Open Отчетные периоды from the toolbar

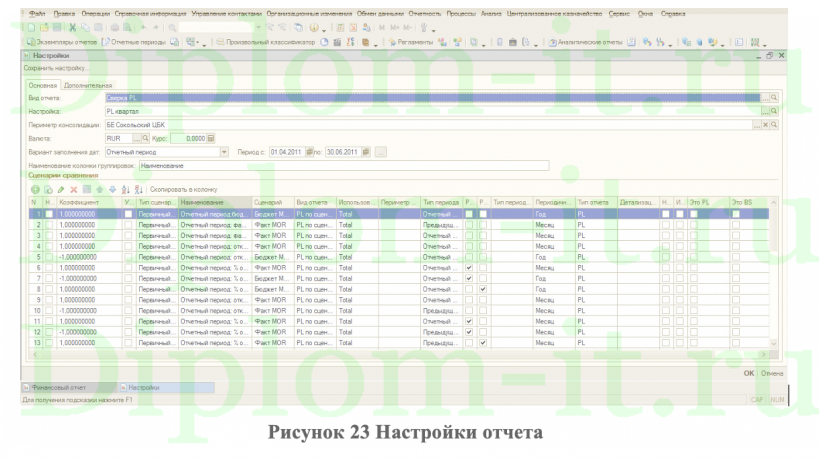[x=134, y=42]
